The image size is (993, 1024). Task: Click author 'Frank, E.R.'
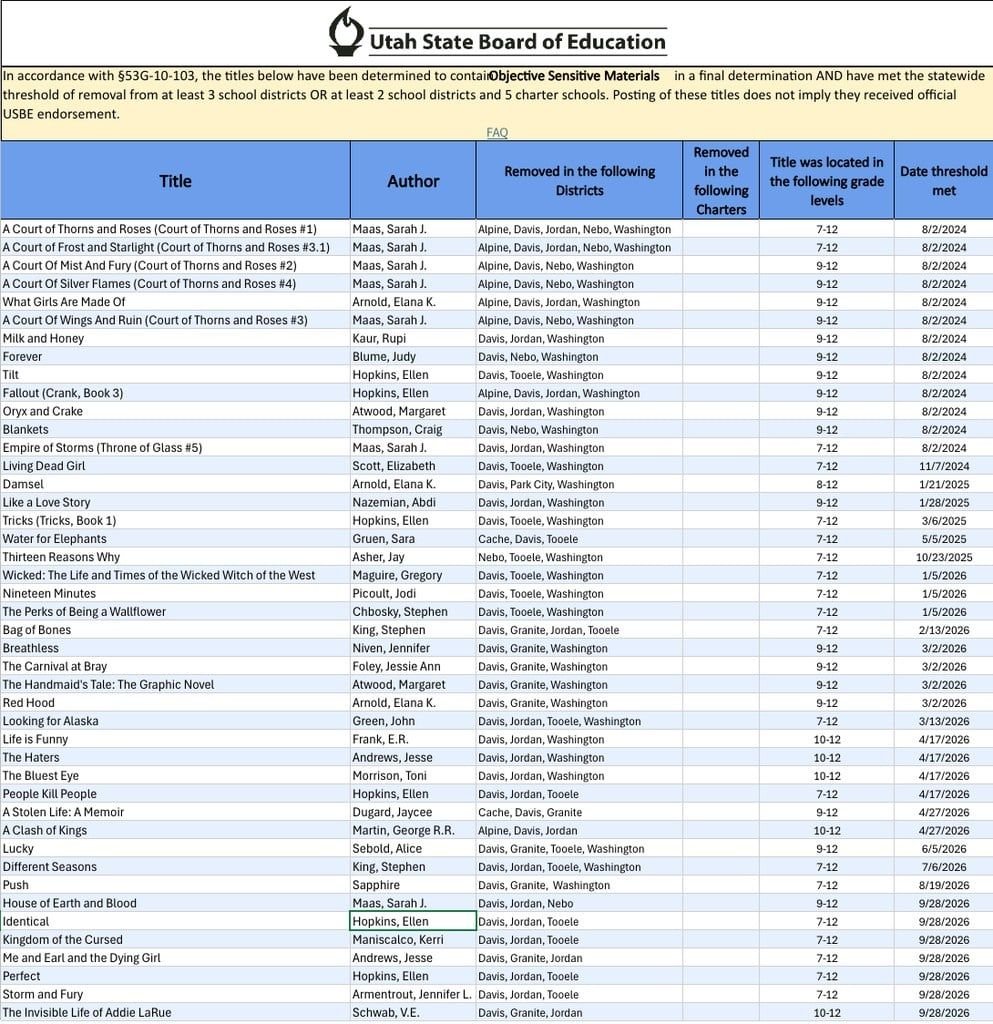point(413,741)
